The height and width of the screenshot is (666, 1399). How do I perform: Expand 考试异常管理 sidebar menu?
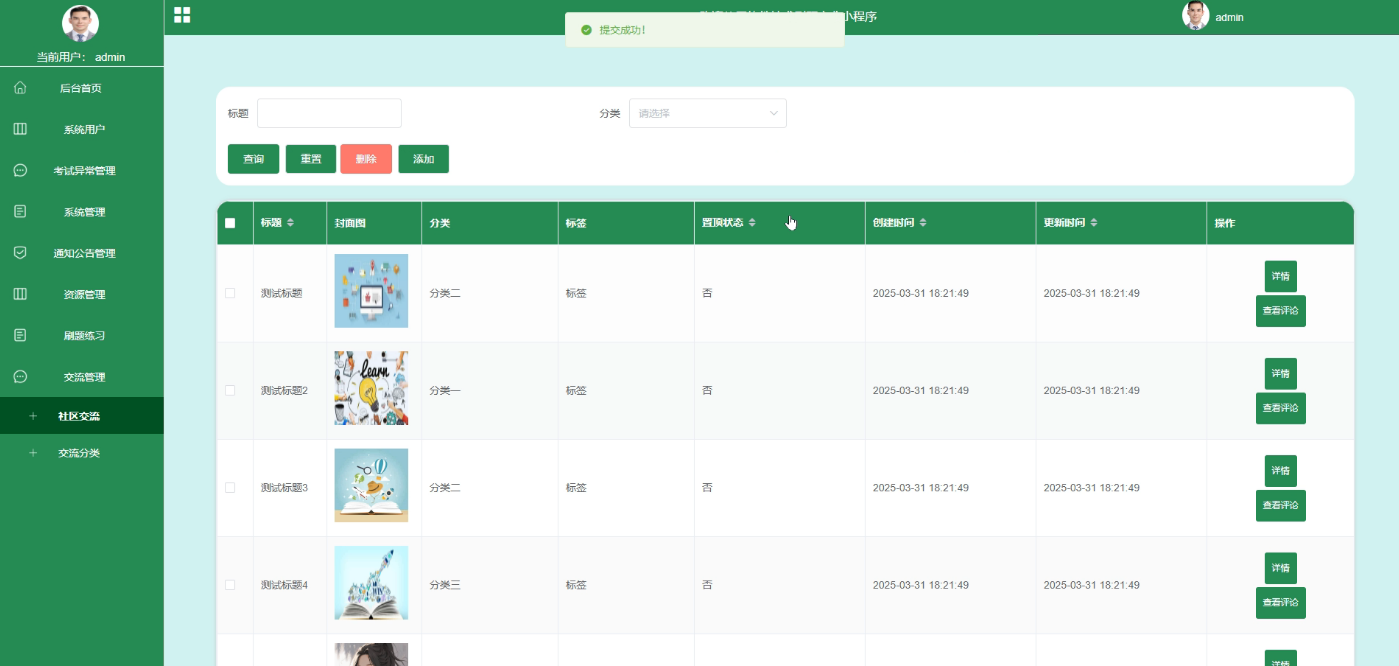(82, 171)
